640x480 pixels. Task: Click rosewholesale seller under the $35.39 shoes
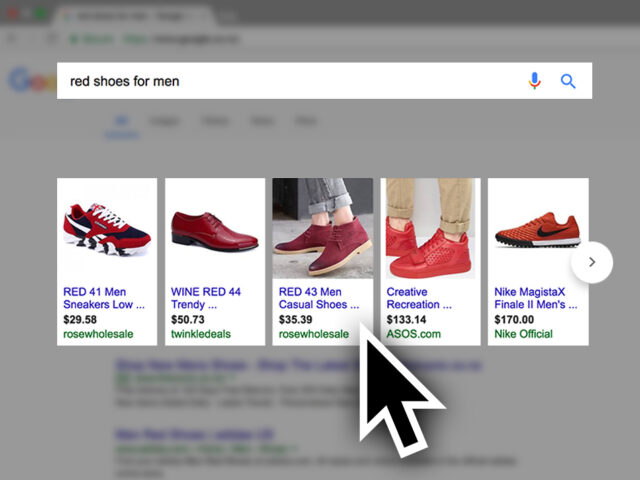click(313, 334)
